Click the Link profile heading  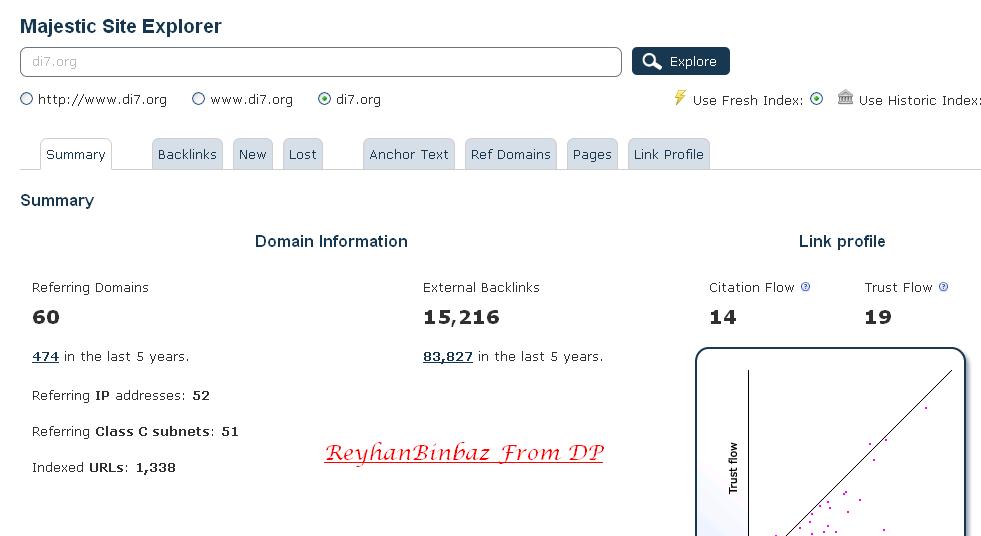click(x=842, y=241)
